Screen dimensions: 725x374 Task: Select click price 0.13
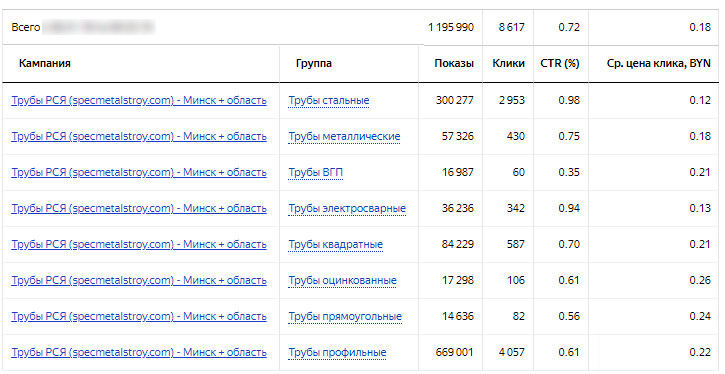[x=700, y=208]
